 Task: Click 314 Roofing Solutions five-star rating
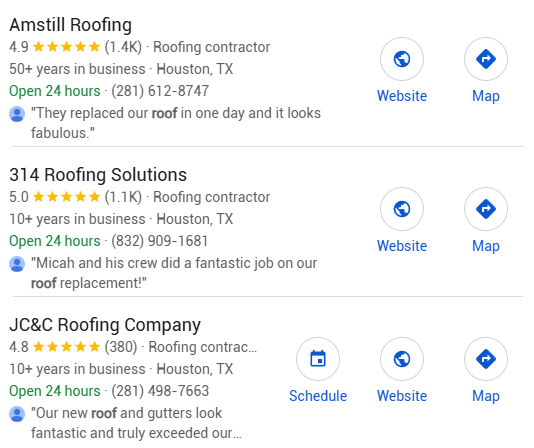click(54, 197)
